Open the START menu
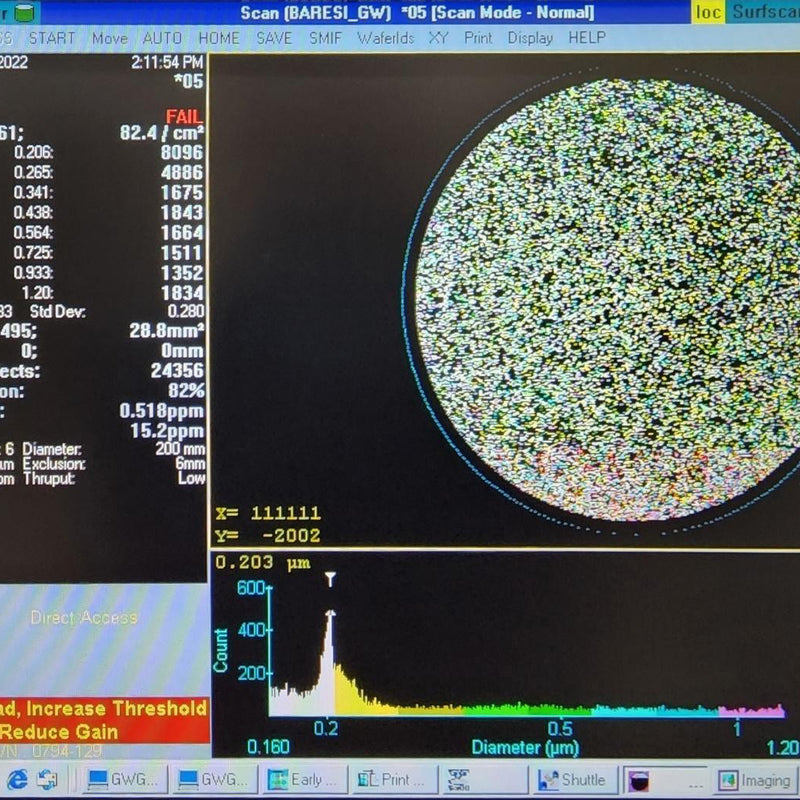 pyautogui.click(x=55, y=37)
